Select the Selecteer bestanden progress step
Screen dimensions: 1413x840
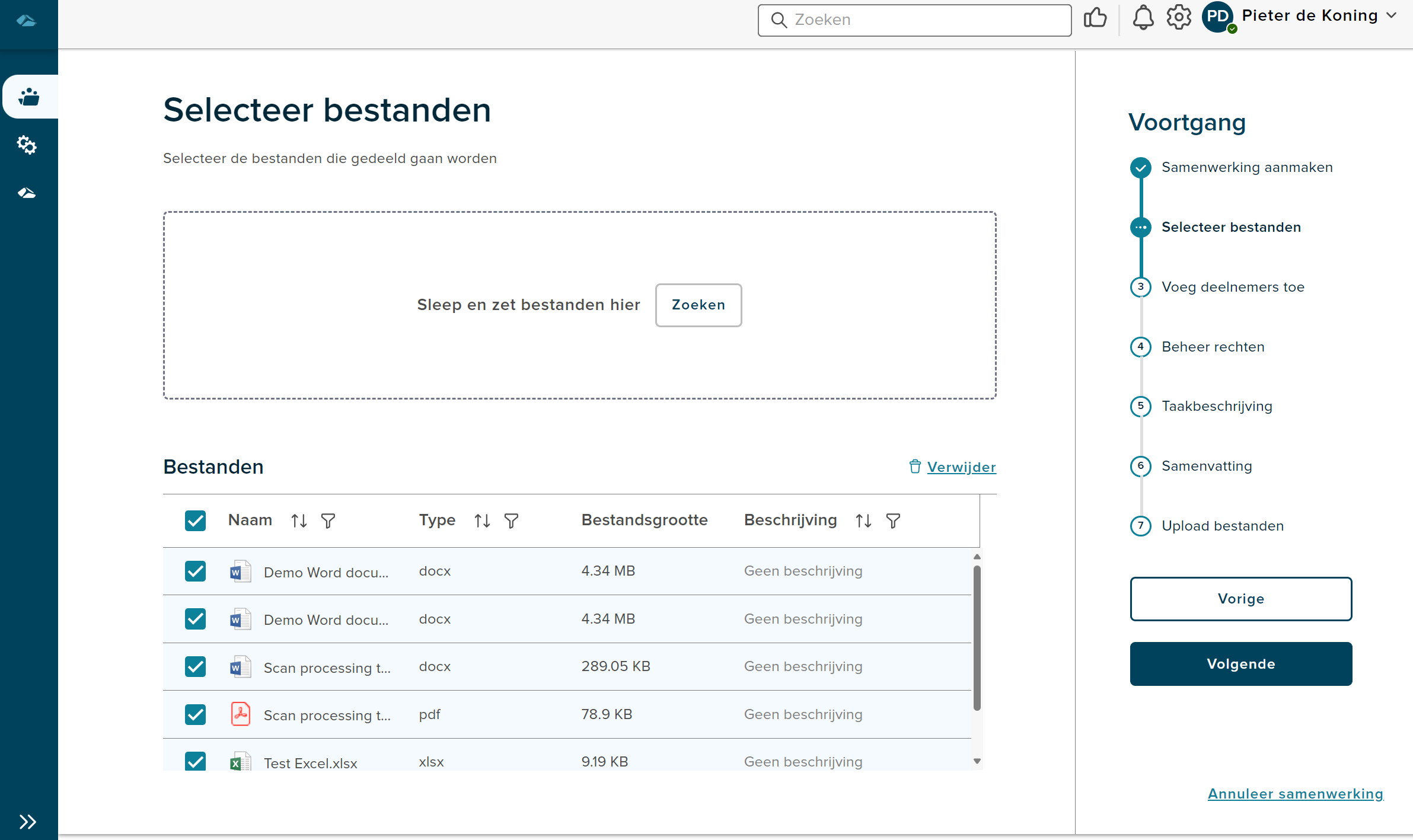[1231, 227]
